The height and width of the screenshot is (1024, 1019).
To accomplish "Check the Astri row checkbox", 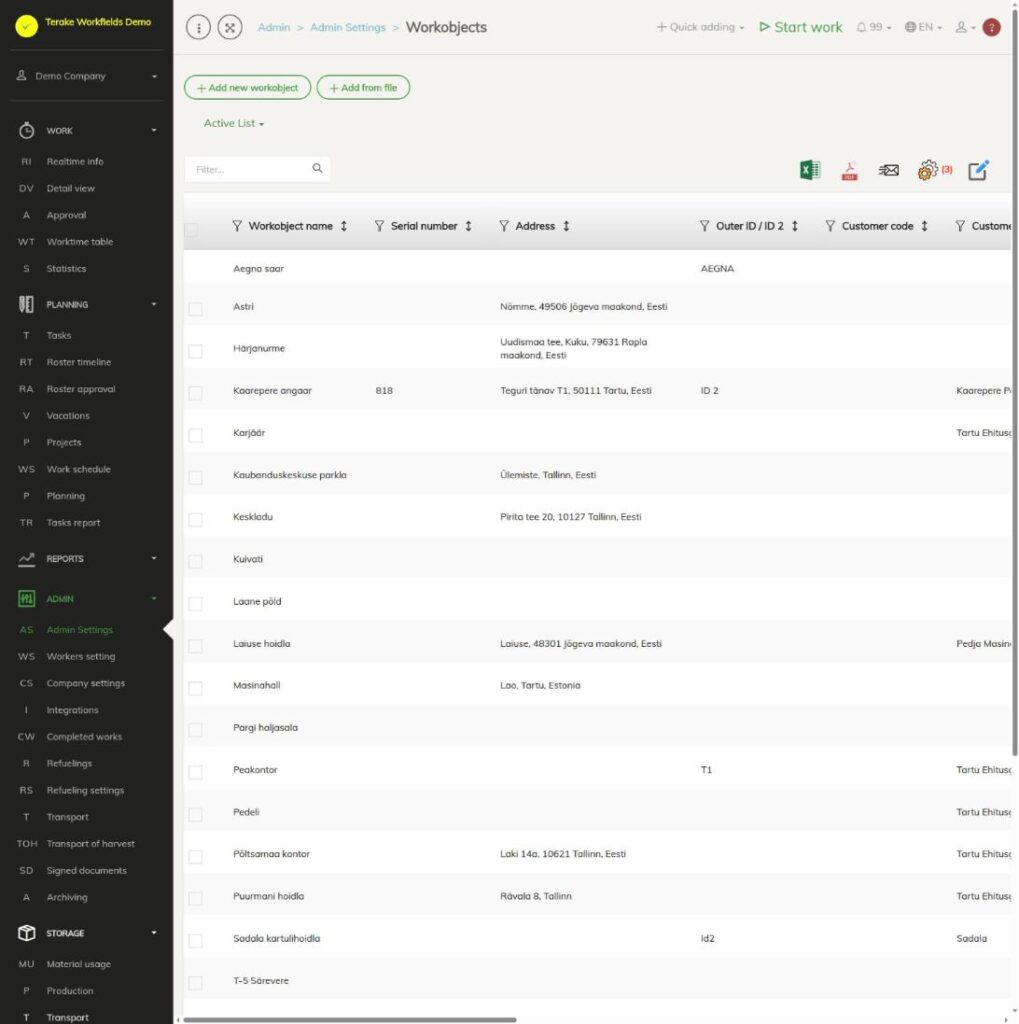I will [x=195, y=309].
